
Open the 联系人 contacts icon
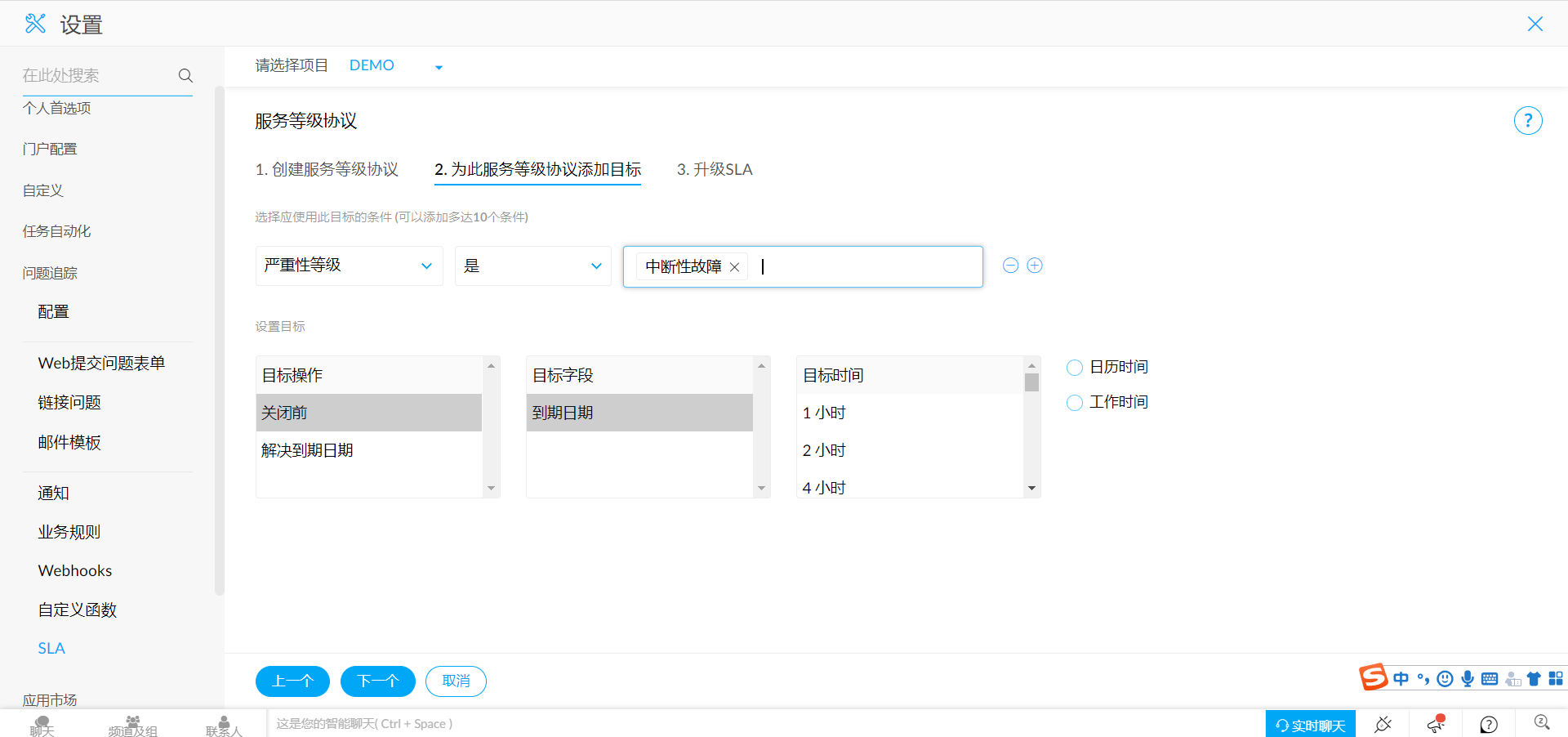point(224,725)
